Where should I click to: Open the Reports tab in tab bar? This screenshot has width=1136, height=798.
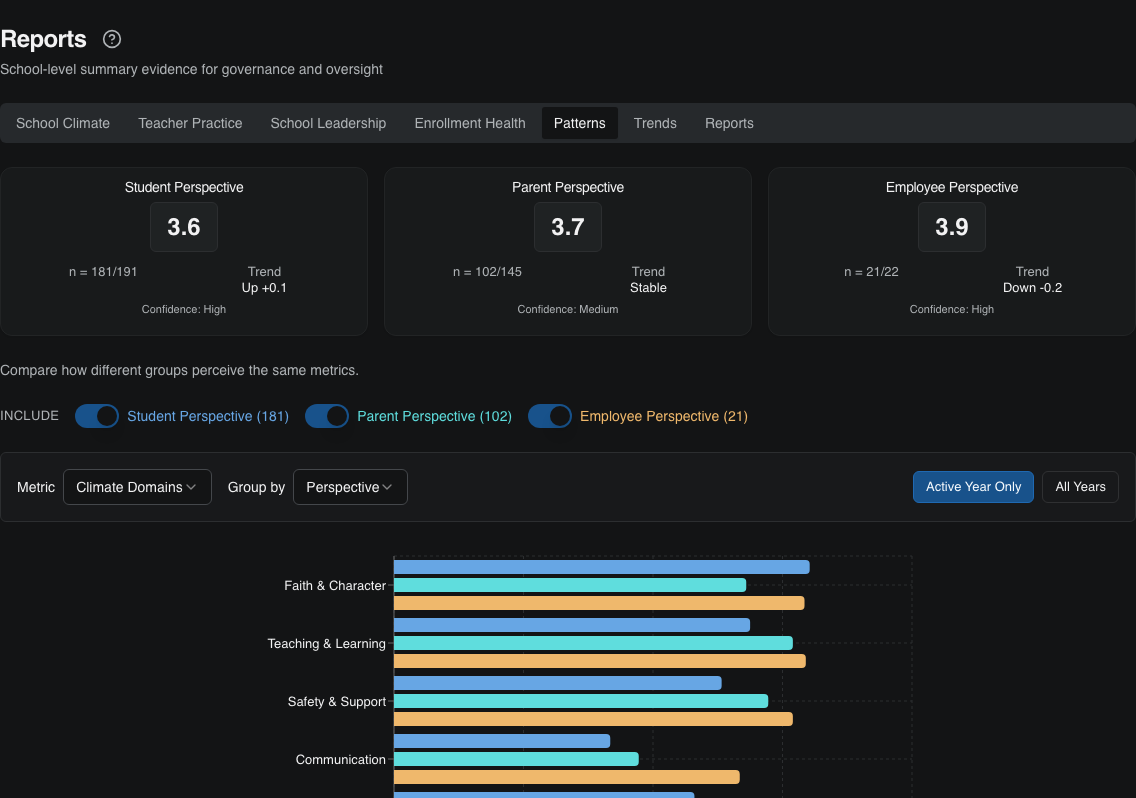[729, 123]
